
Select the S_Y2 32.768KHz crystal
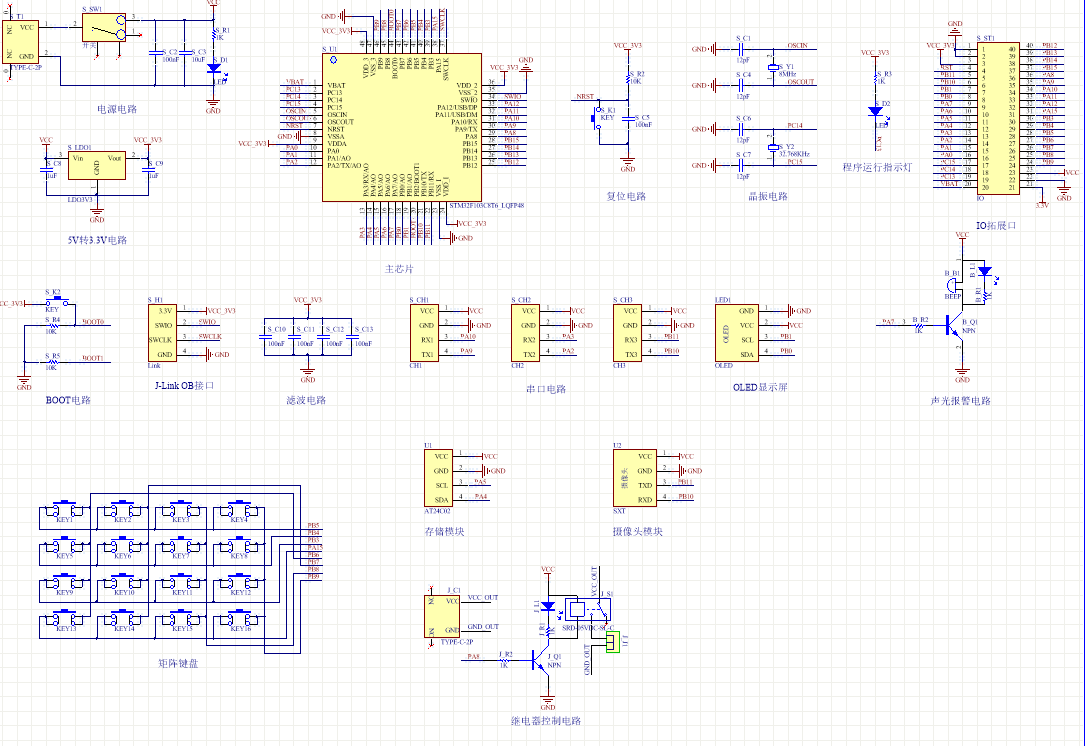(773, 147)
